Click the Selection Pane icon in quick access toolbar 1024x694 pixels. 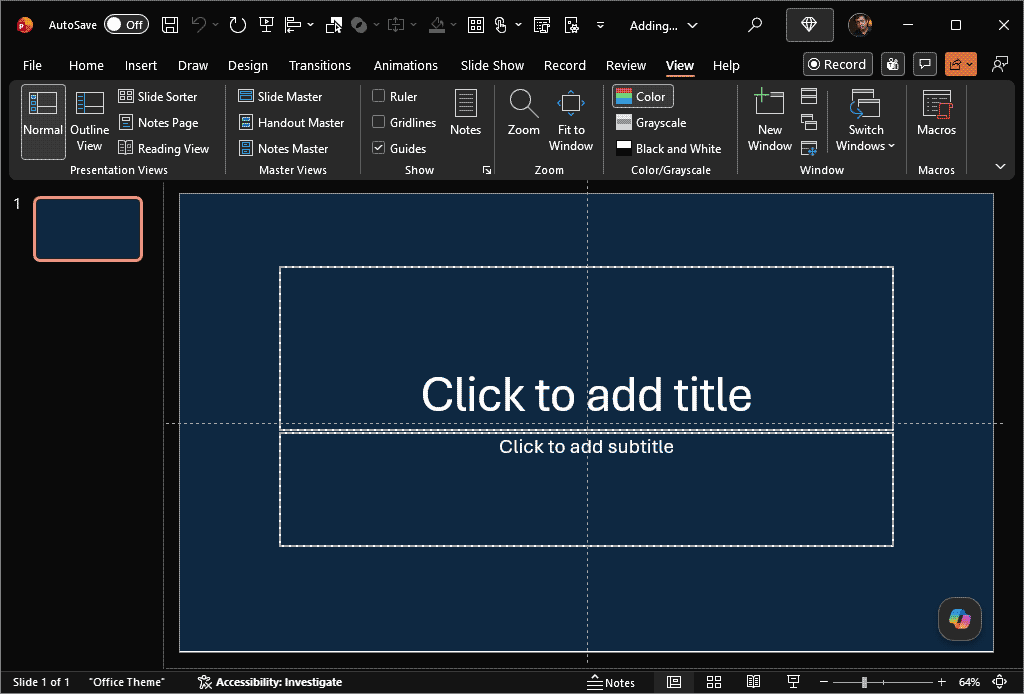334,25
